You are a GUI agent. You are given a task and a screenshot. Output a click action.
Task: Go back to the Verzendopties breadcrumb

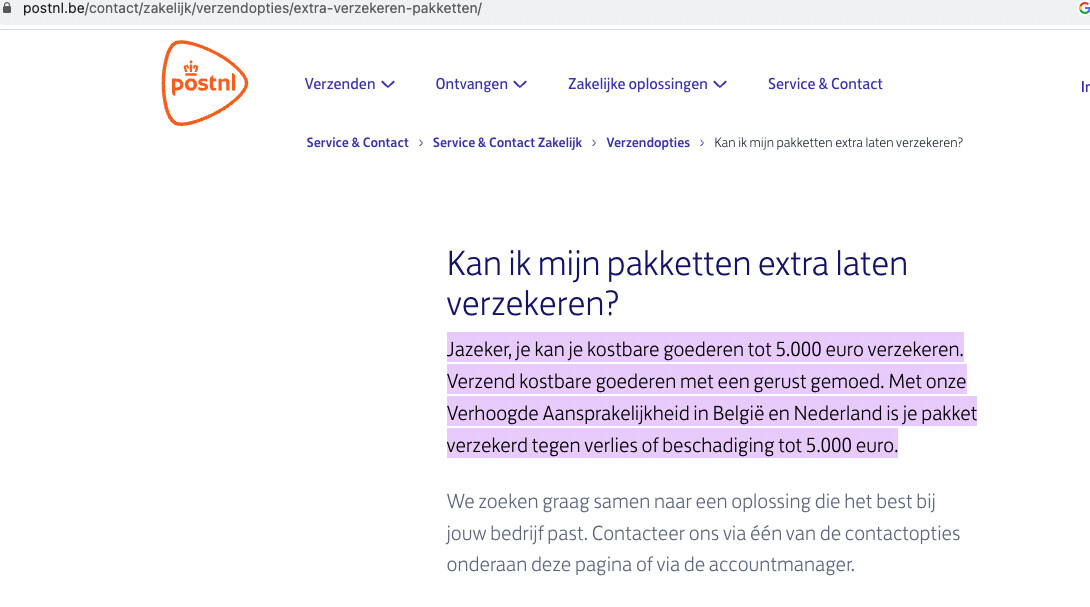click(648, 143)
